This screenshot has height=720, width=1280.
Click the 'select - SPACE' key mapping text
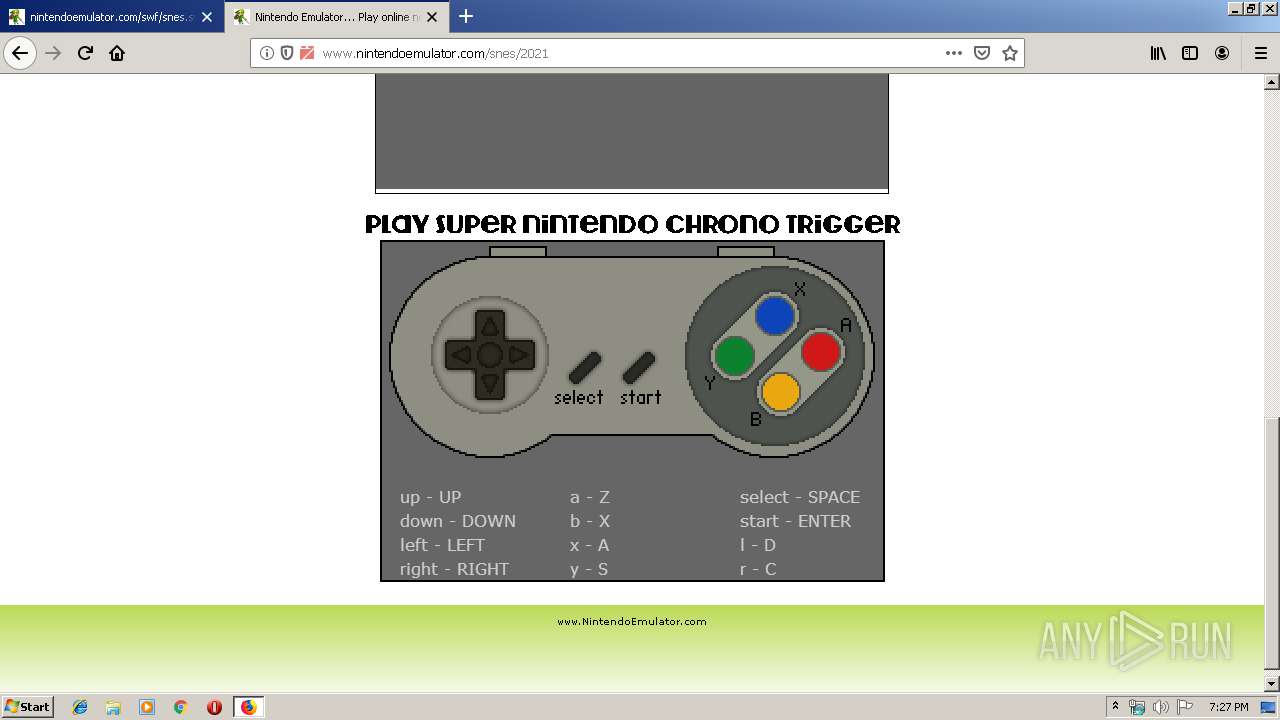(x=800, y=497)
